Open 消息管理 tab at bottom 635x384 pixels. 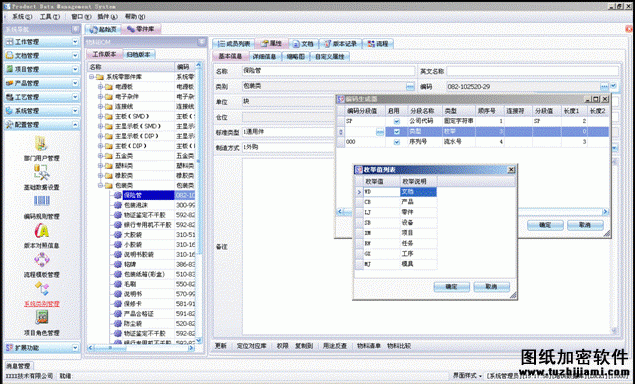18,366
